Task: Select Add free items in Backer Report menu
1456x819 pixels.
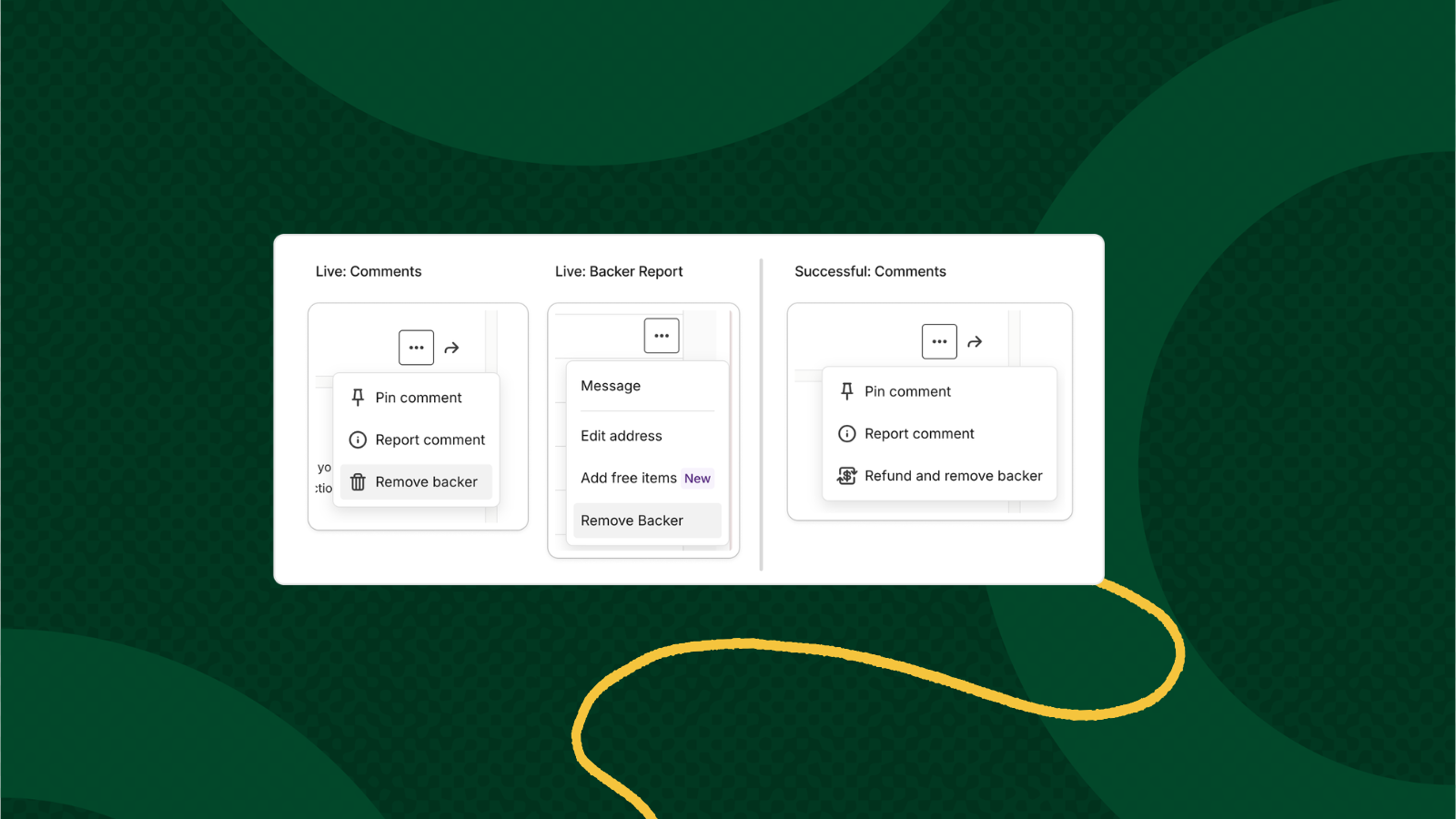Action: tap(629, 479)
